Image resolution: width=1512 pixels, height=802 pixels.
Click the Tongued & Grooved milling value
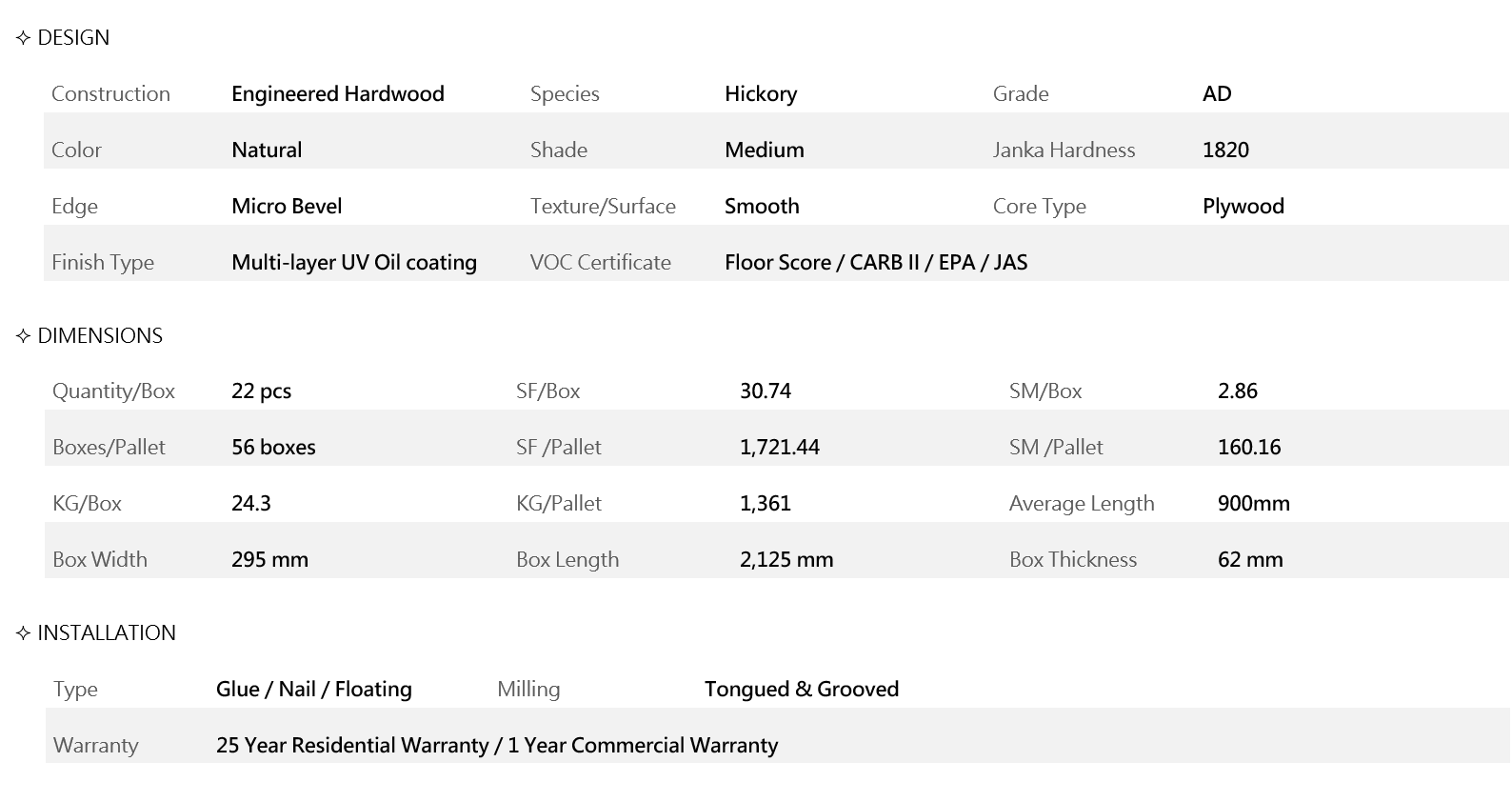click(x=802, y=690)
